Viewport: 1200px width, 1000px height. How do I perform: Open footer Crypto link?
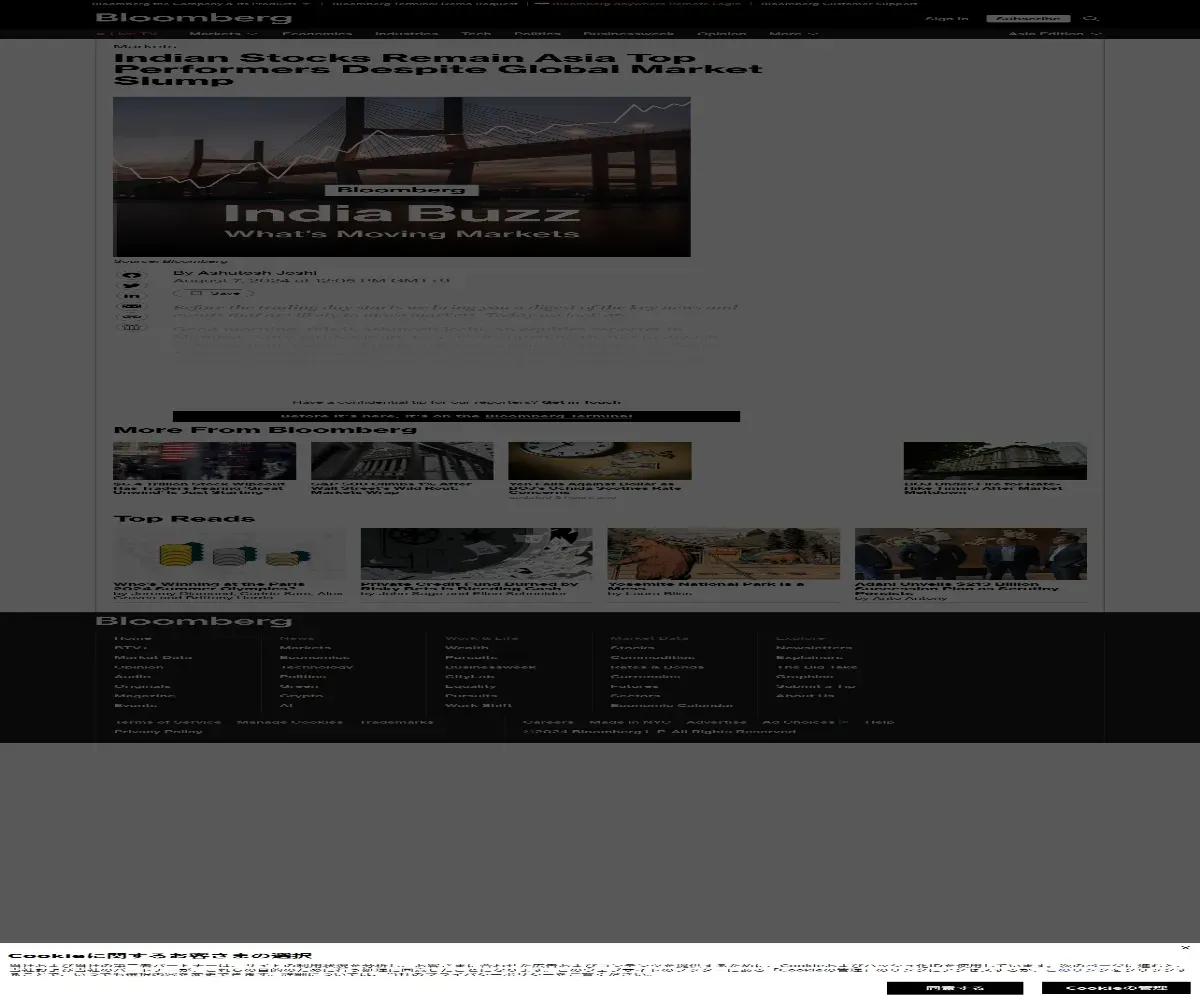301,696
